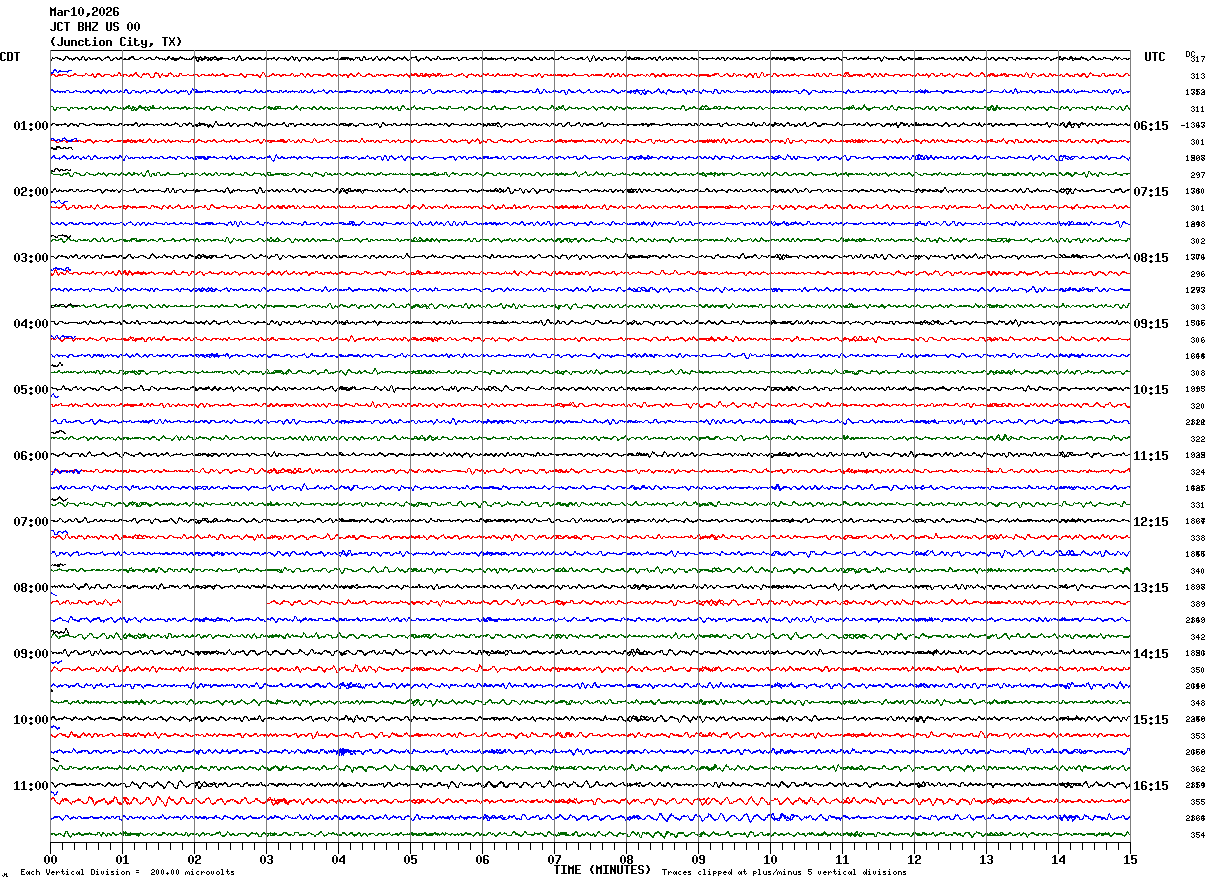Click minute 10 on the bottom axis
This screenshot has height=886, width=1210.
(770, 859)
